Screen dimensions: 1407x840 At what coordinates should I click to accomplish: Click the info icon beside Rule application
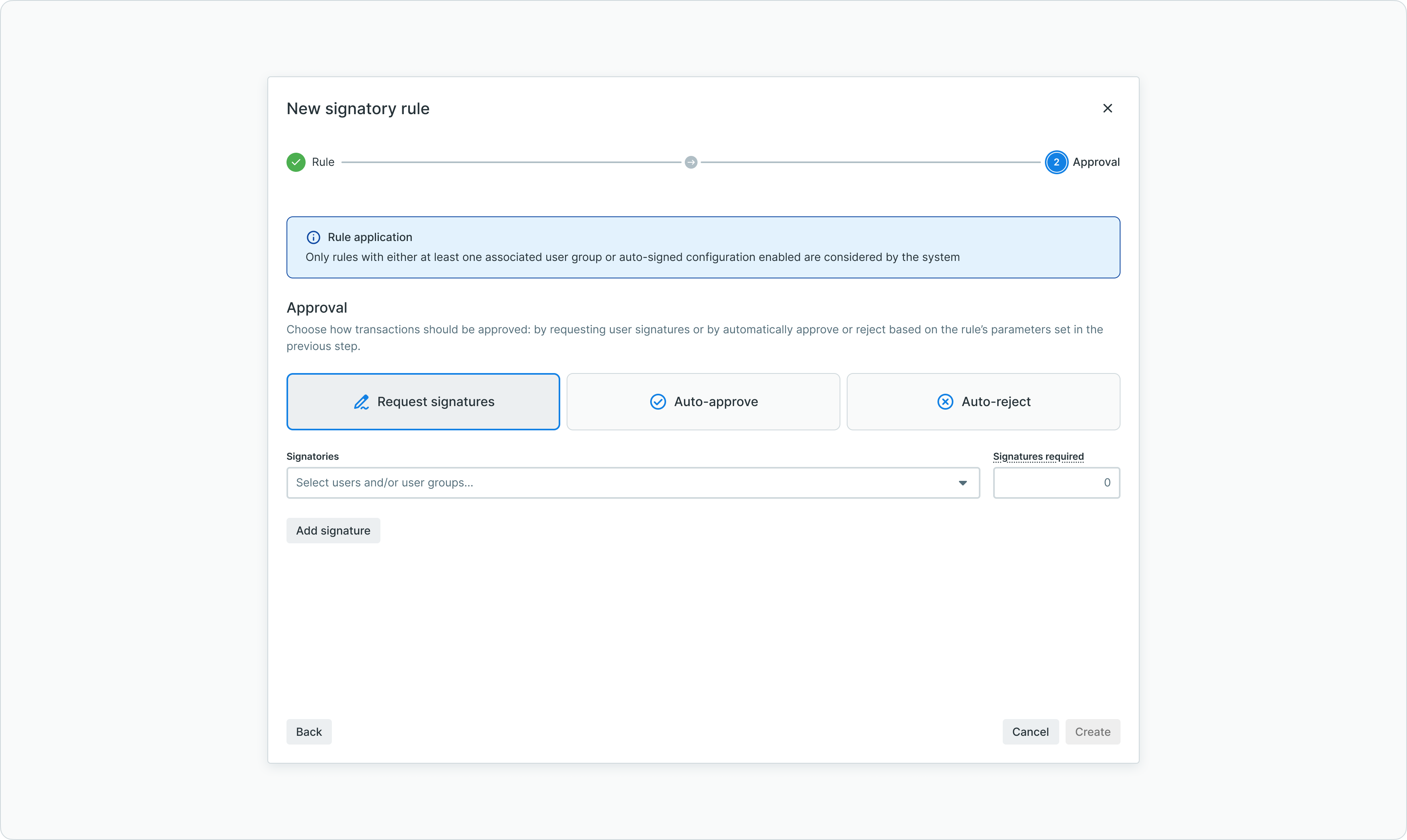(x=313, y=237)
